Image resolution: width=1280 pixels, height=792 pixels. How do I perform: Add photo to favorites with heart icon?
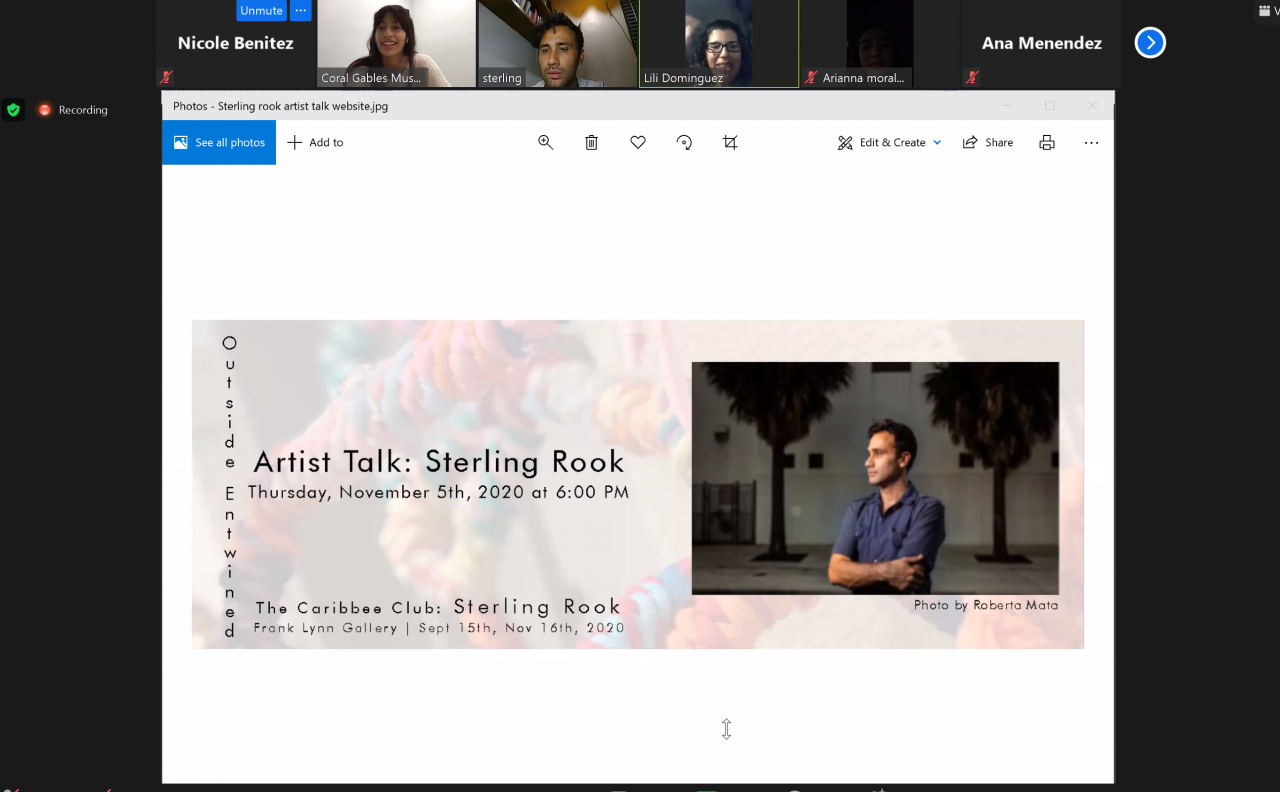pos(638,142)
